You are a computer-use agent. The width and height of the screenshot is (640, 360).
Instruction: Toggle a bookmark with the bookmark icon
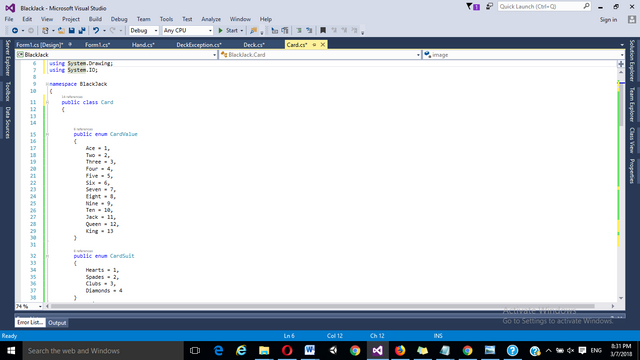point(323,31)
